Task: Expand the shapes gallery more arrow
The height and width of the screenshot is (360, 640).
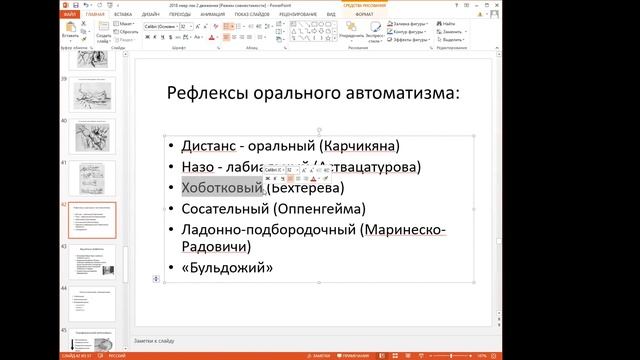Action: click(335, 38)
